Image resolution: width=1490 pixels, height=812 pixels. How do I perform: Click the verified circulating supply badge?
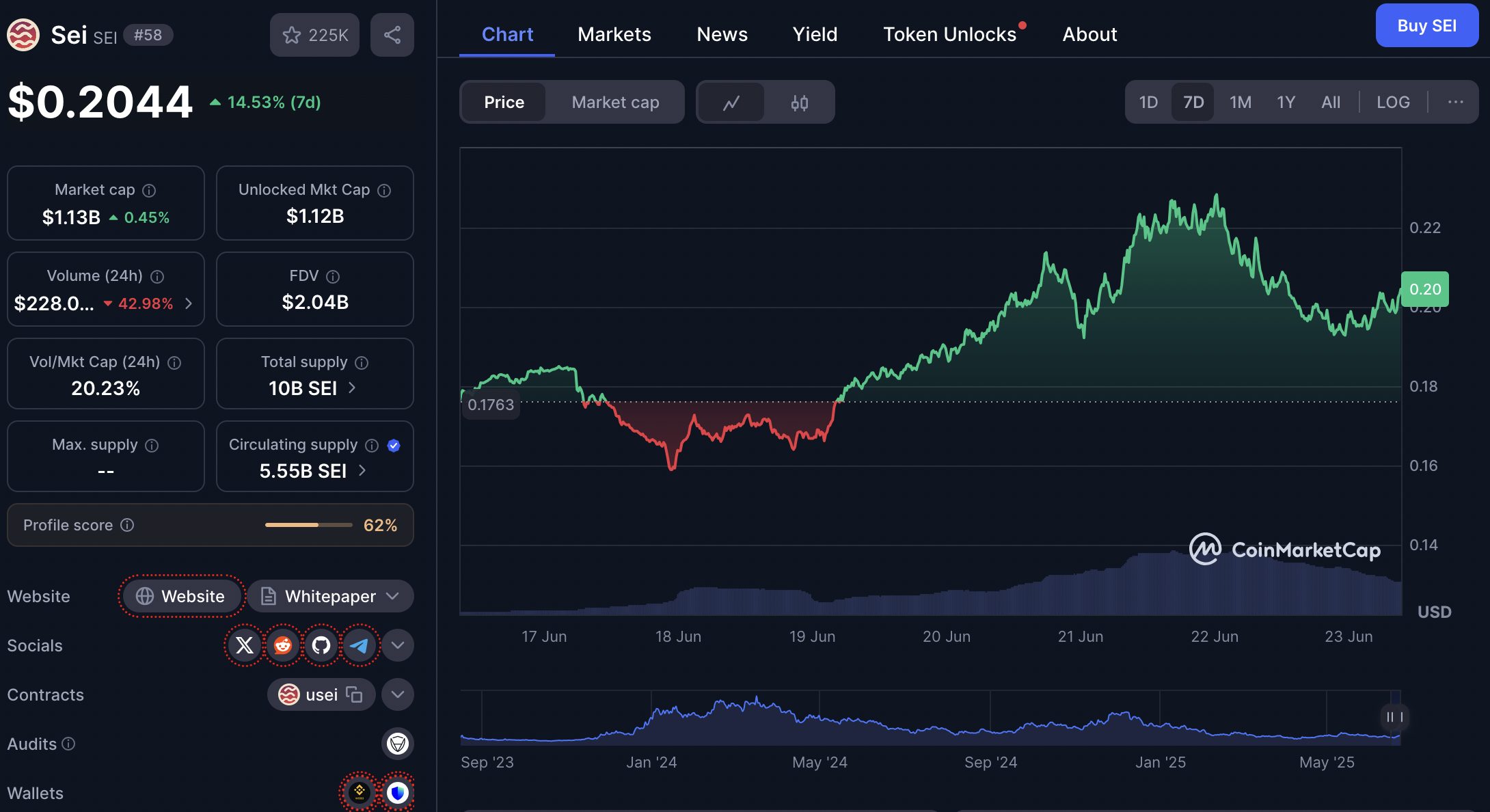(394, 445)
